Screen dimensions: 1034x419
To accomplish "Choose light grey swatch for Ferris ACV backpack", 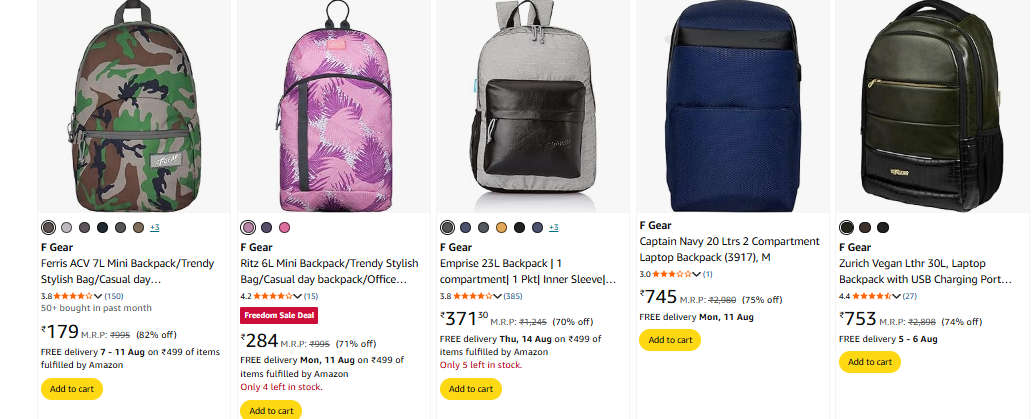I will click(67, 228).
